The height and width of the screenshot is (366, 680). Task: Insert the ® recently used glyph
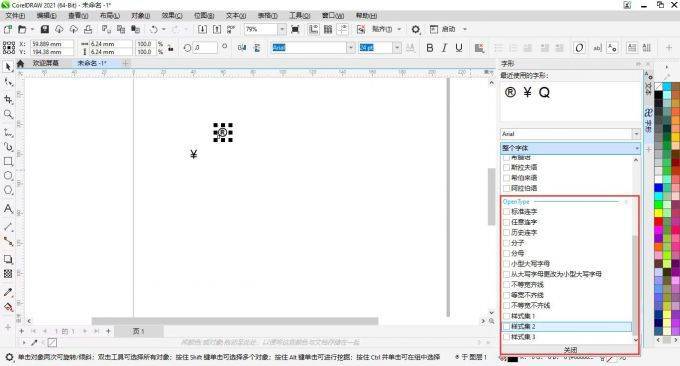click(510, 92)
